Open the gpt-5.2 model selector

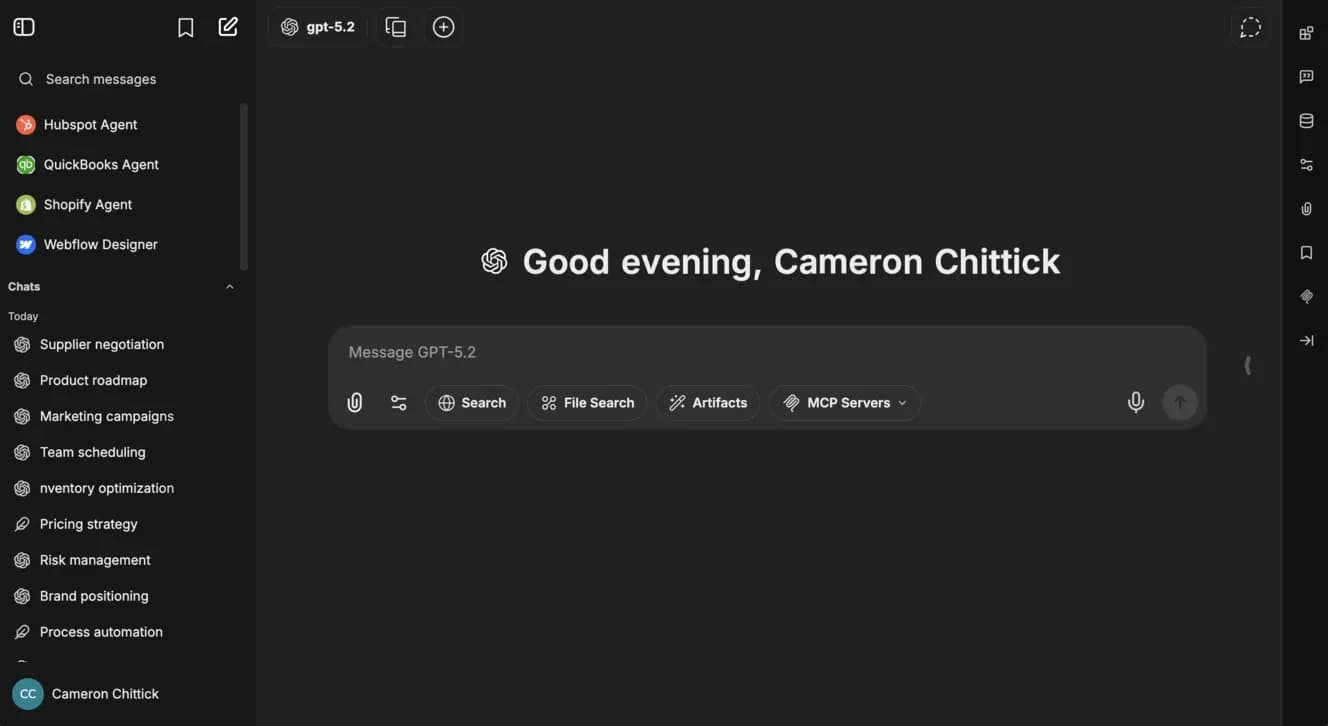[318, 25]
